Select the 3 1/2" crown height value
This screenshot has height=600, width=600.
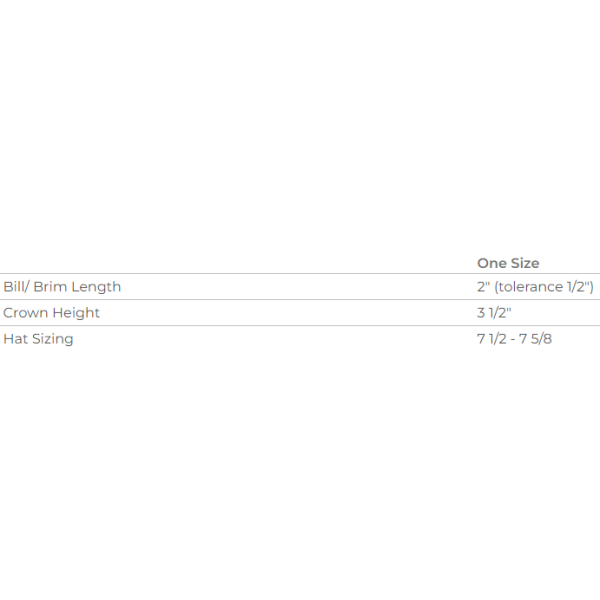click(494, 313)
